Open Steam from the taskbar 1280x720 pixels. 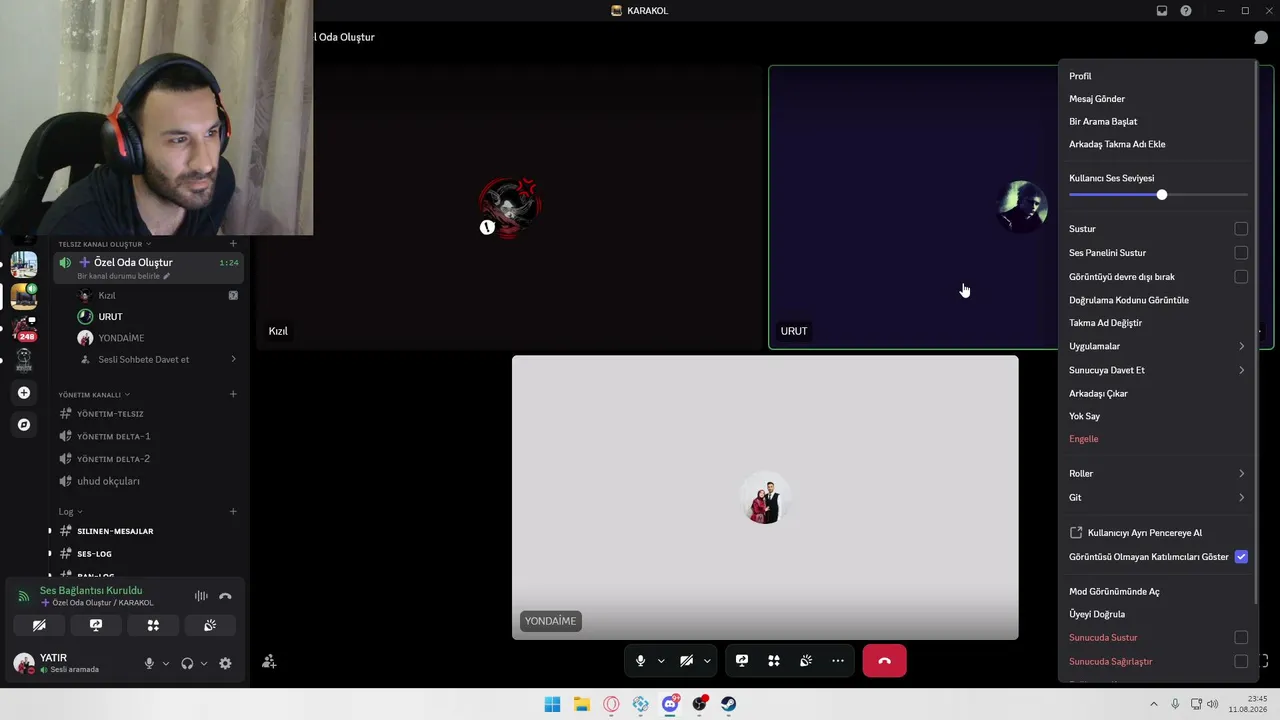[729, 704]
